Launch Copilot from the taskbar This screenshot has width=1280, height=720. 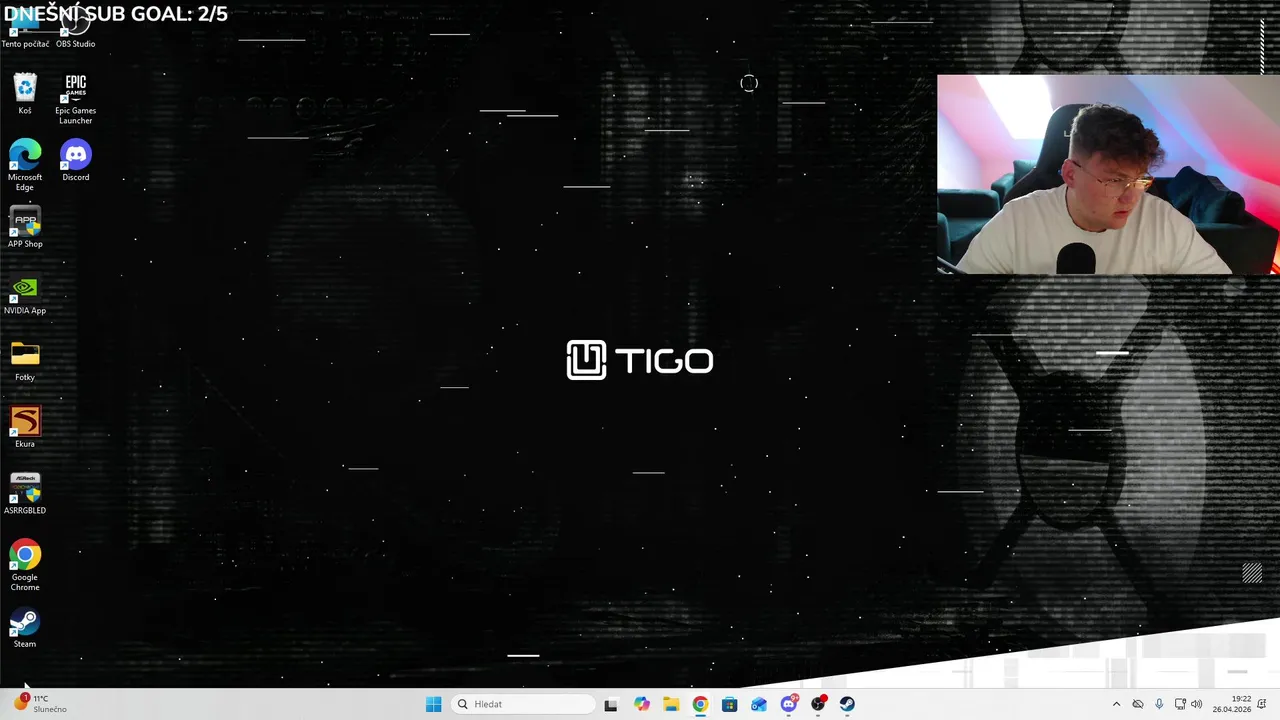point(641,704)
